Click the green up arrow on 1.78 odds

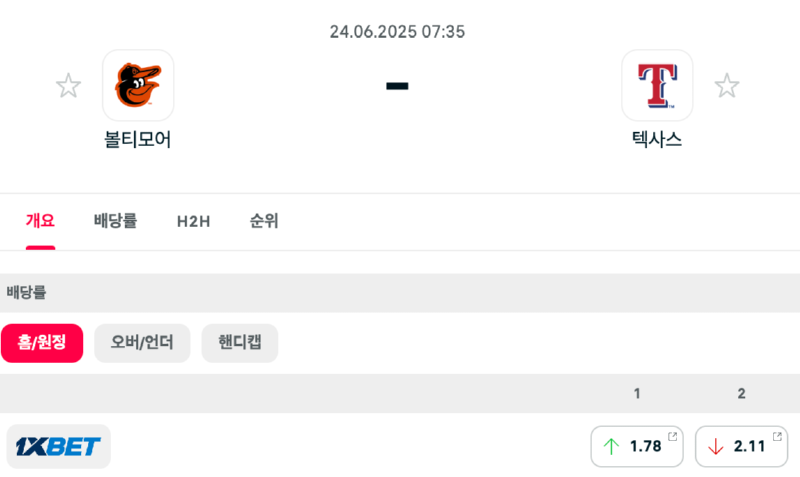pyautogui.click(x=611, y=446)
